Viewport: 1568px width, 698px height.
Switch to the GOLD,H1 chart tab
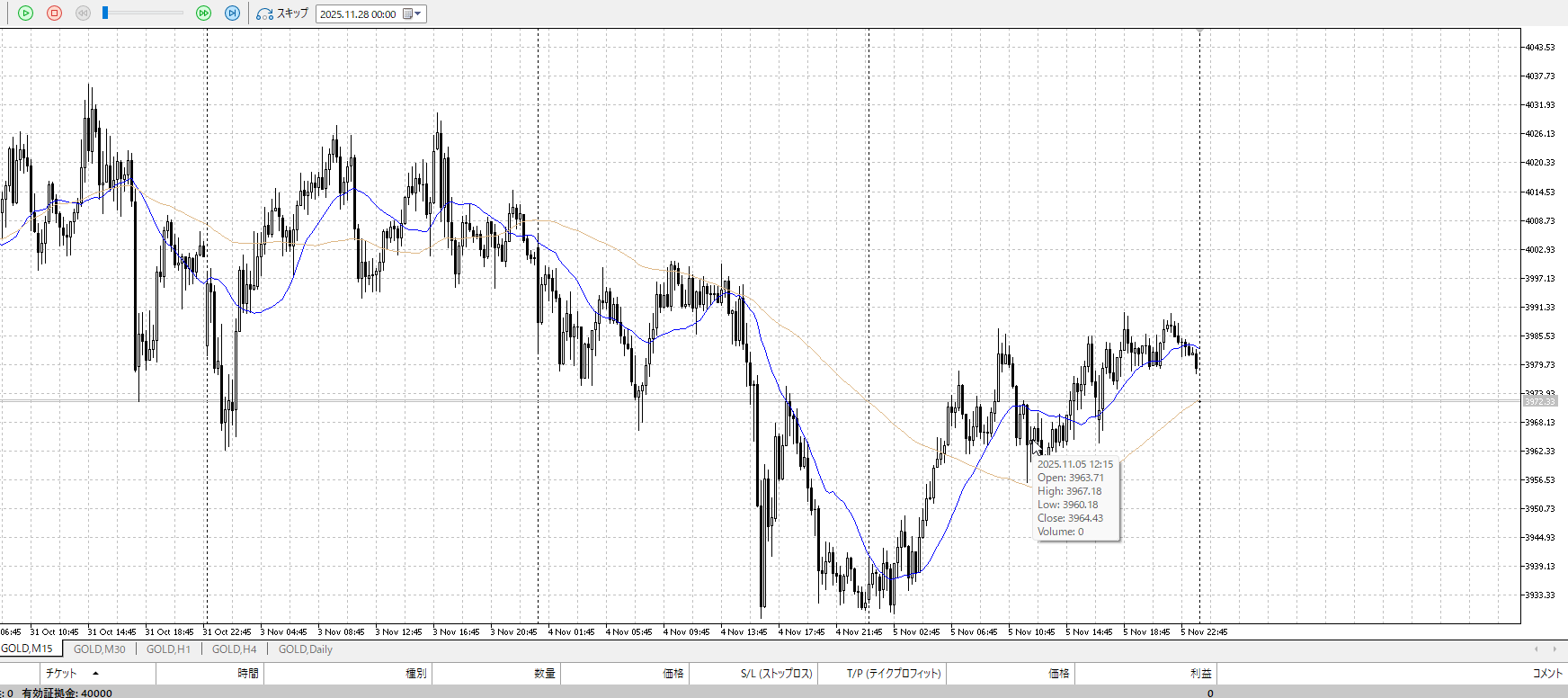168,649
